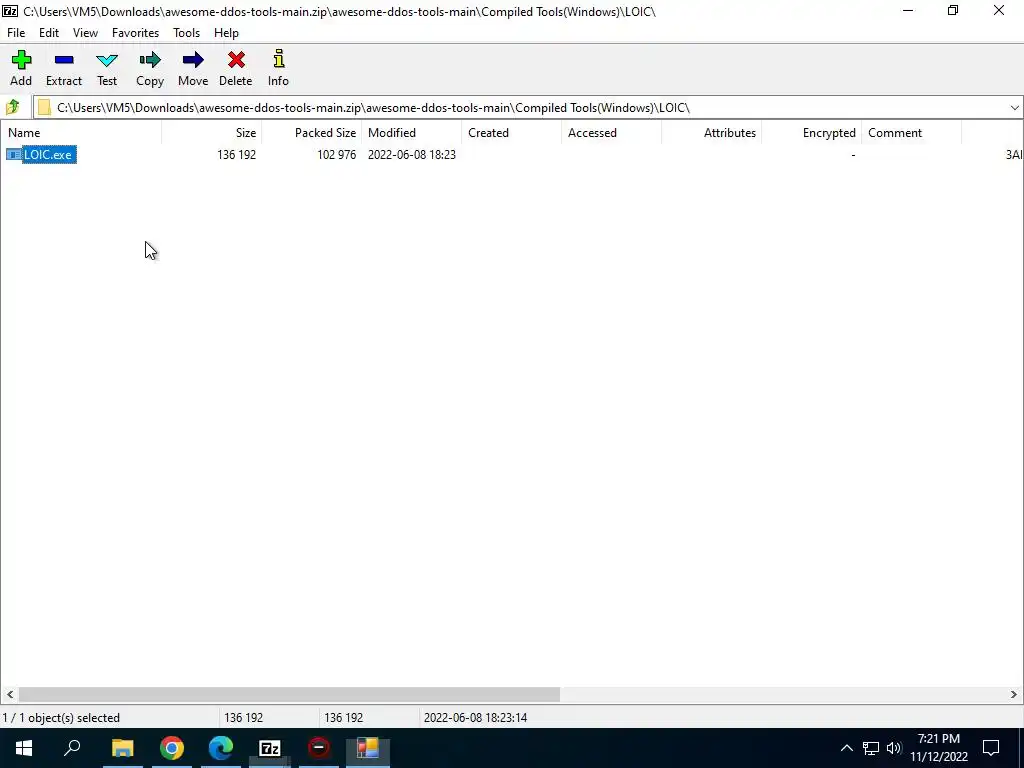
Task: Sort by Encrypted column header
Action: tap(811, 133)
